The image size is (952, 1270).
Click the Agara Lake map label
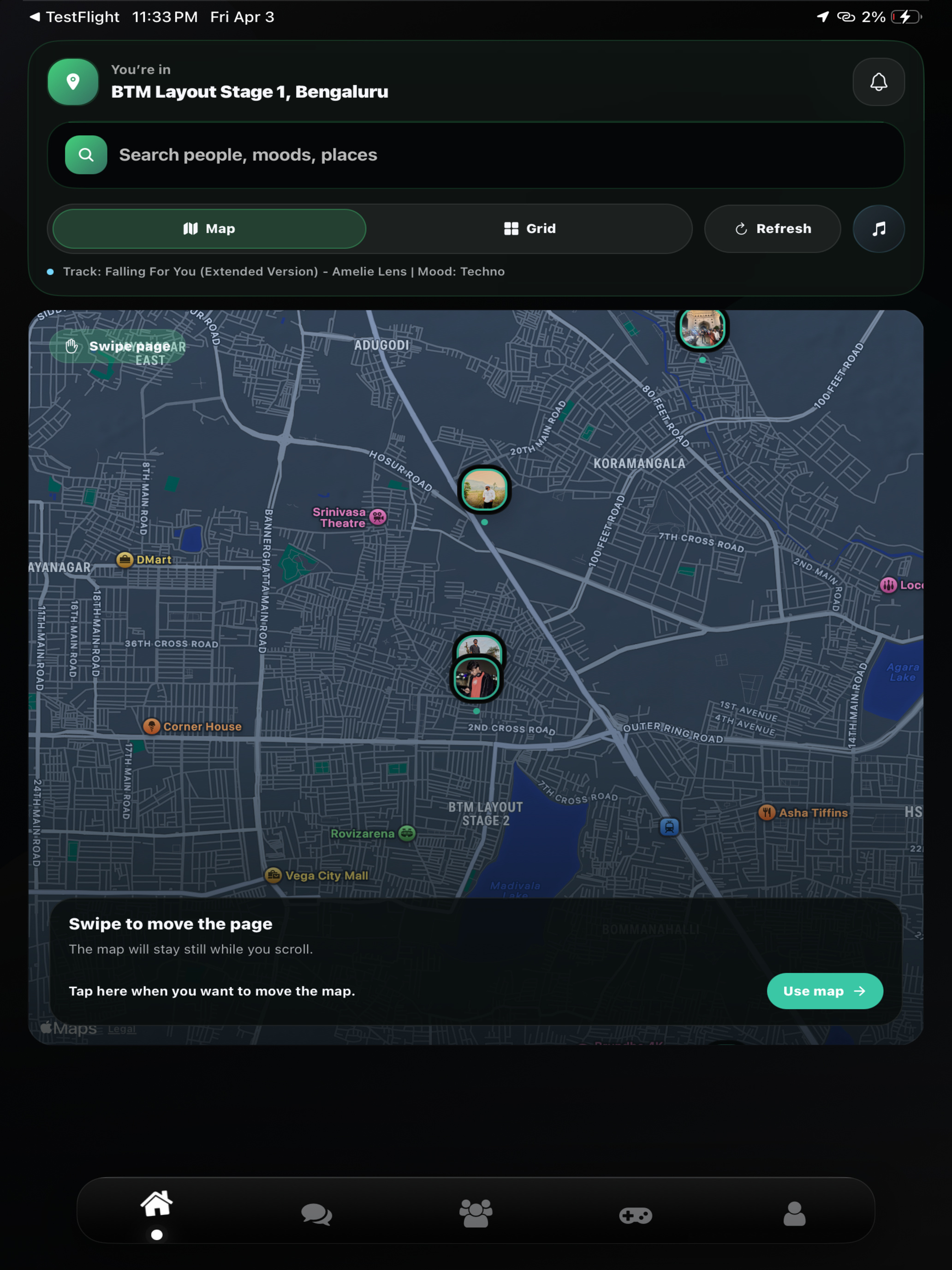[x=903, y=672]
